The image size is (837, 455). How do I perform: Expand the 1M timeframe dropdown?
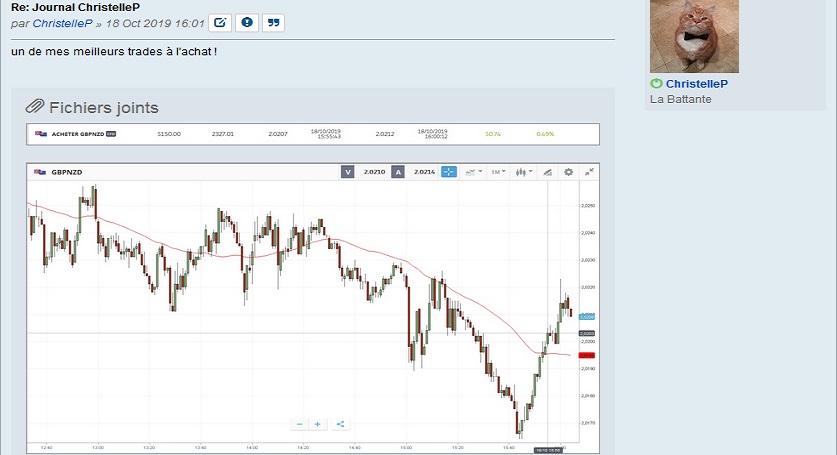click(x=497, y=172)
